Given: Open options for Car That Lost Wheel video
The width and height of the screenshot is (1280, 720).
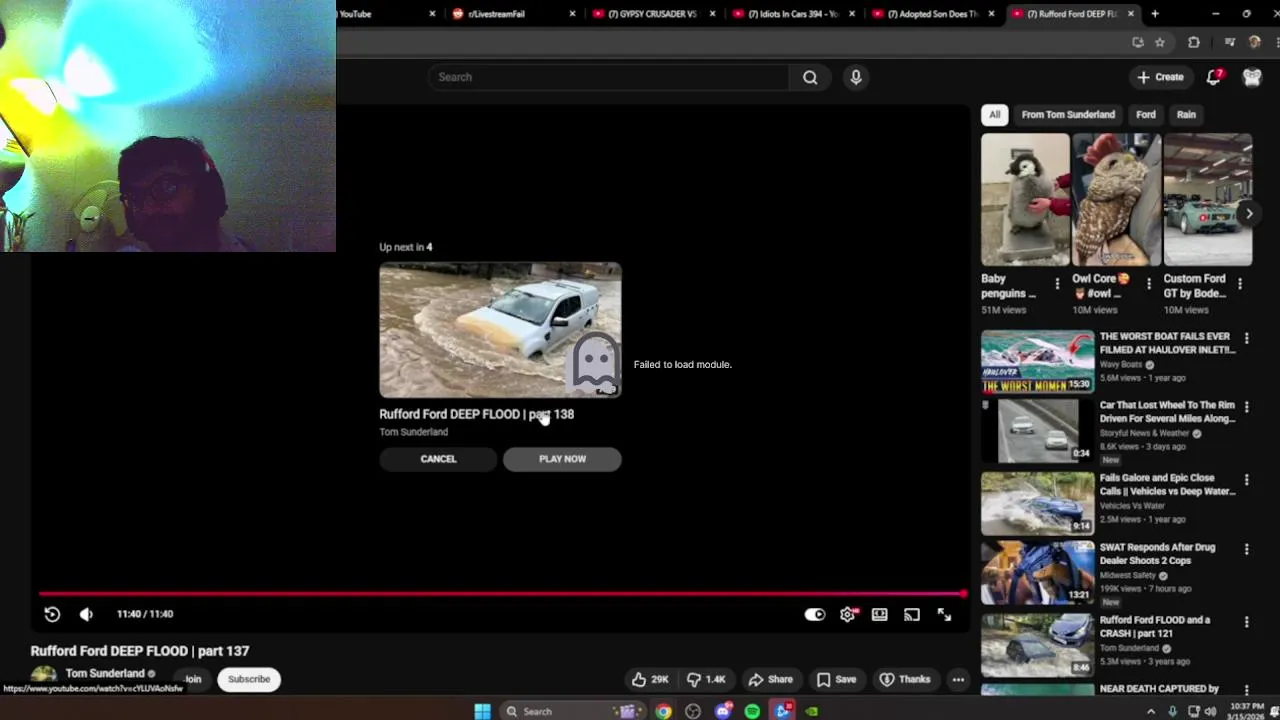Looking at the screenshot, I should (x=1246, y=407).
